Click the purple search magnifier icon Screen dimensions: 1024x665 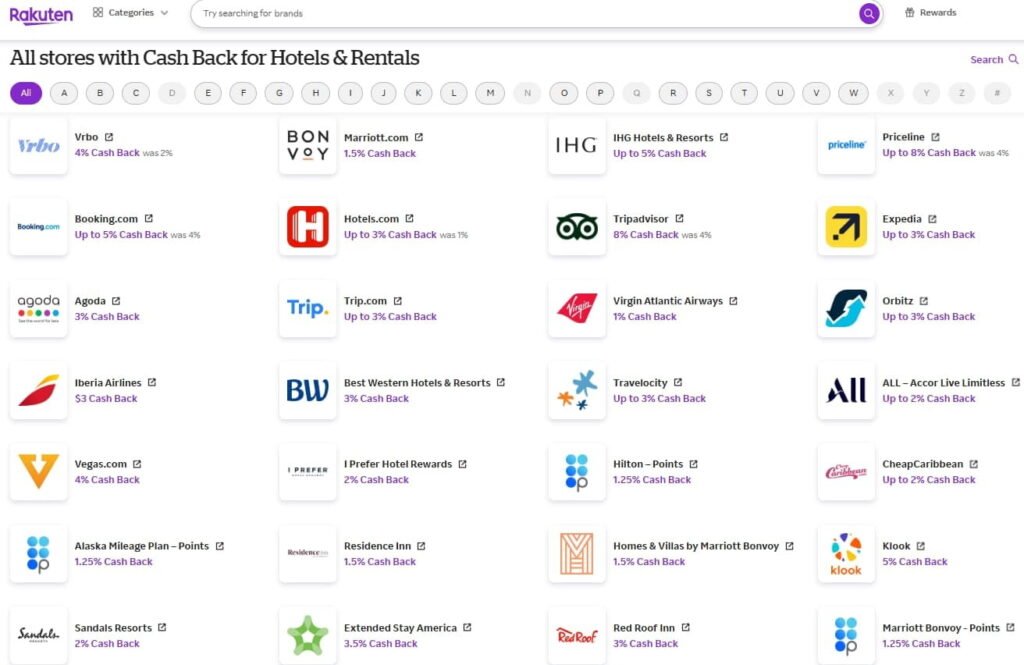click(868, 13)
